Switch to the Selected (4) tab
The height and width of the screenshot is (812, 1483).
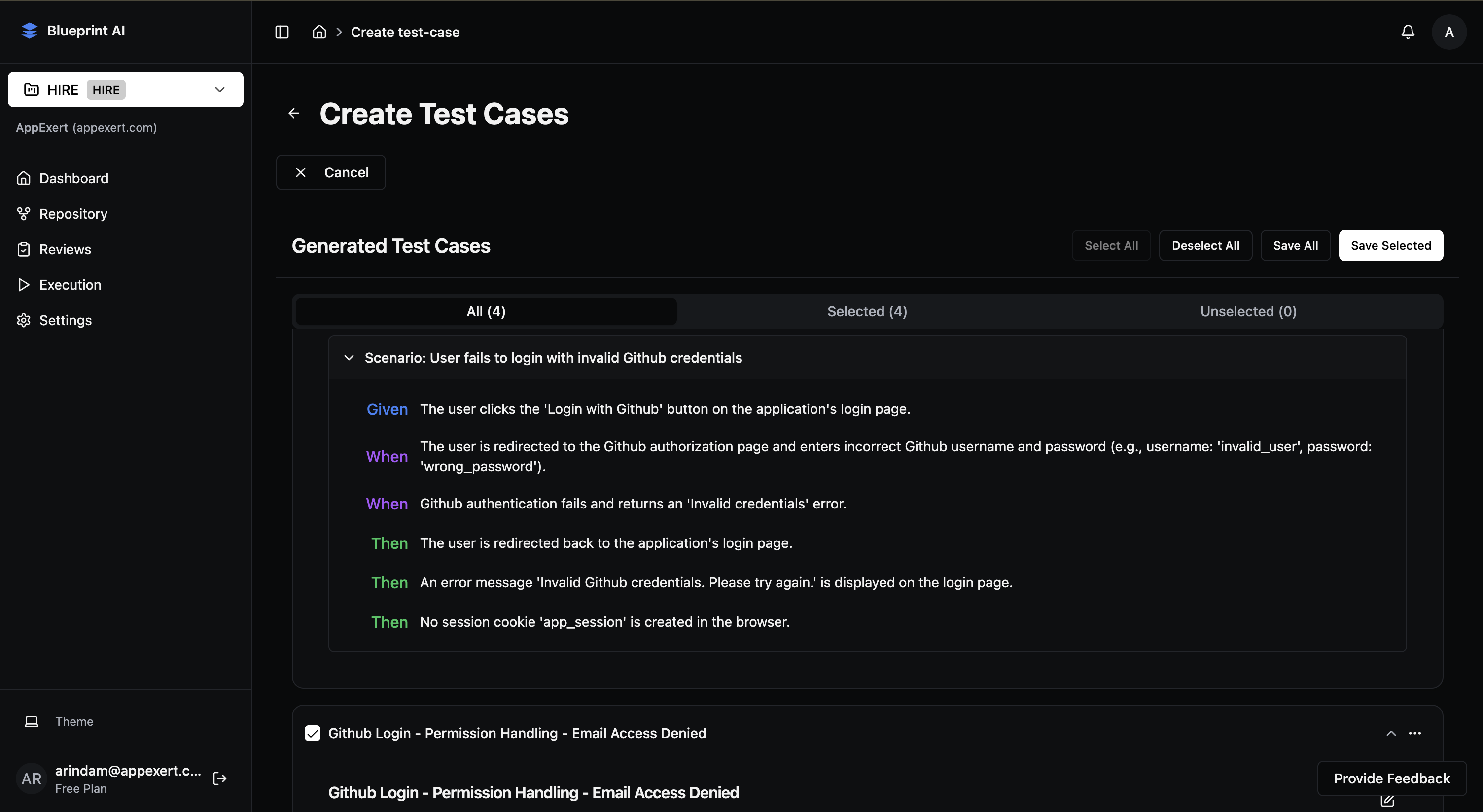pyautogui.click(x=867, y=311)
